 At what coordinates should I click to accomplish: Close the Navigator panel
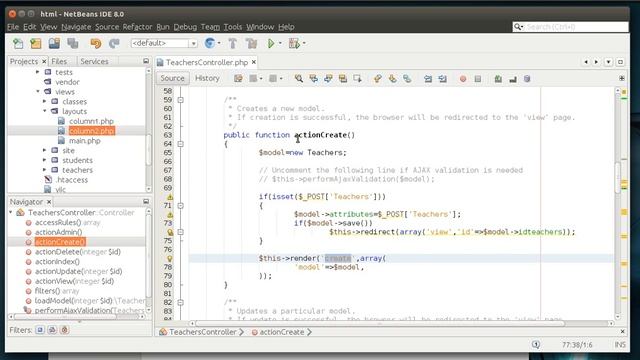coord(49,202)
